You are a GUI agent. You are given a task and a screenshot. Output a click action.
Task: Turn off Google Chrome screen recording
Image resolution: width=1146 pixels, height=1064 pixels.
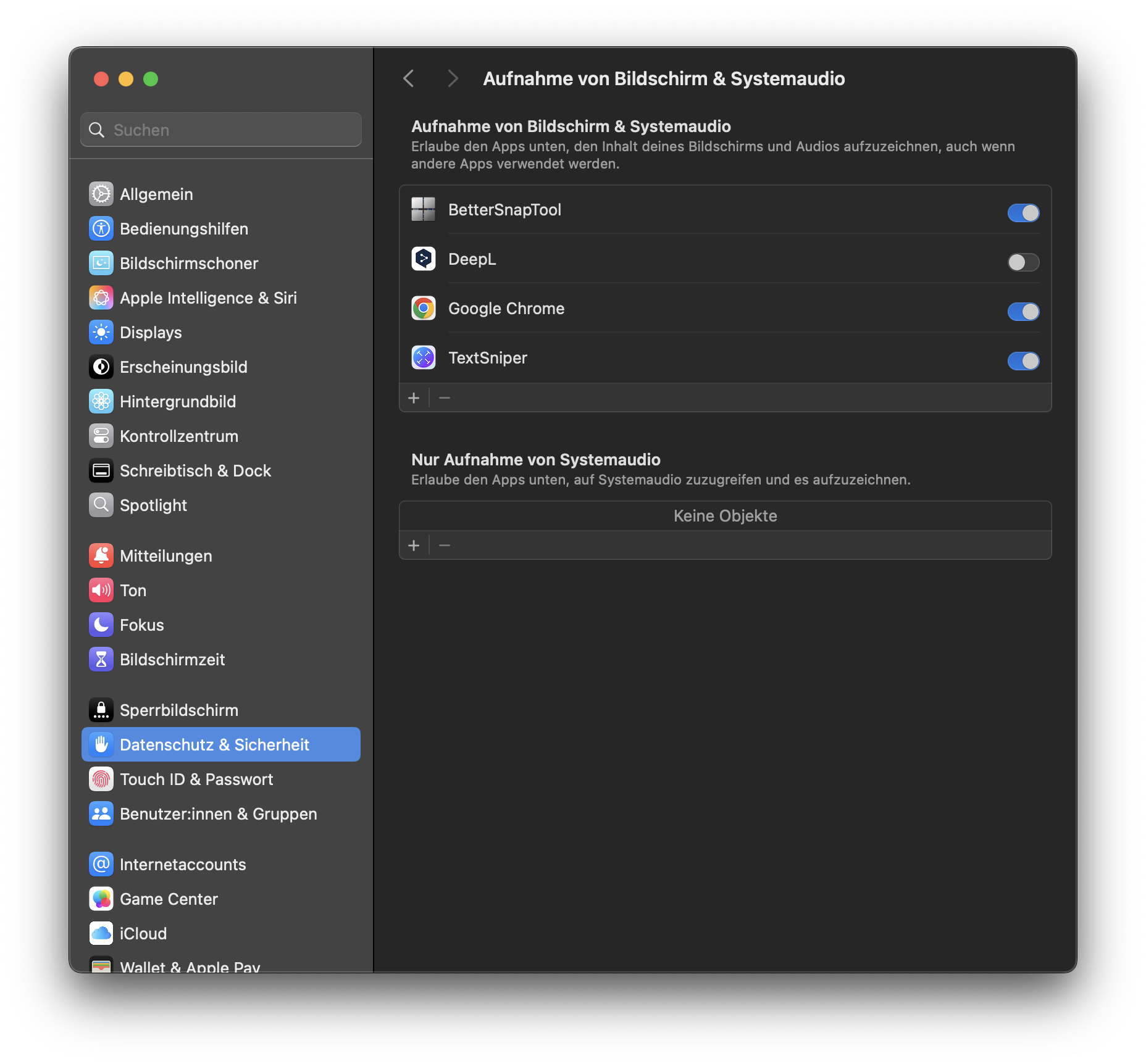(1023, 312)
